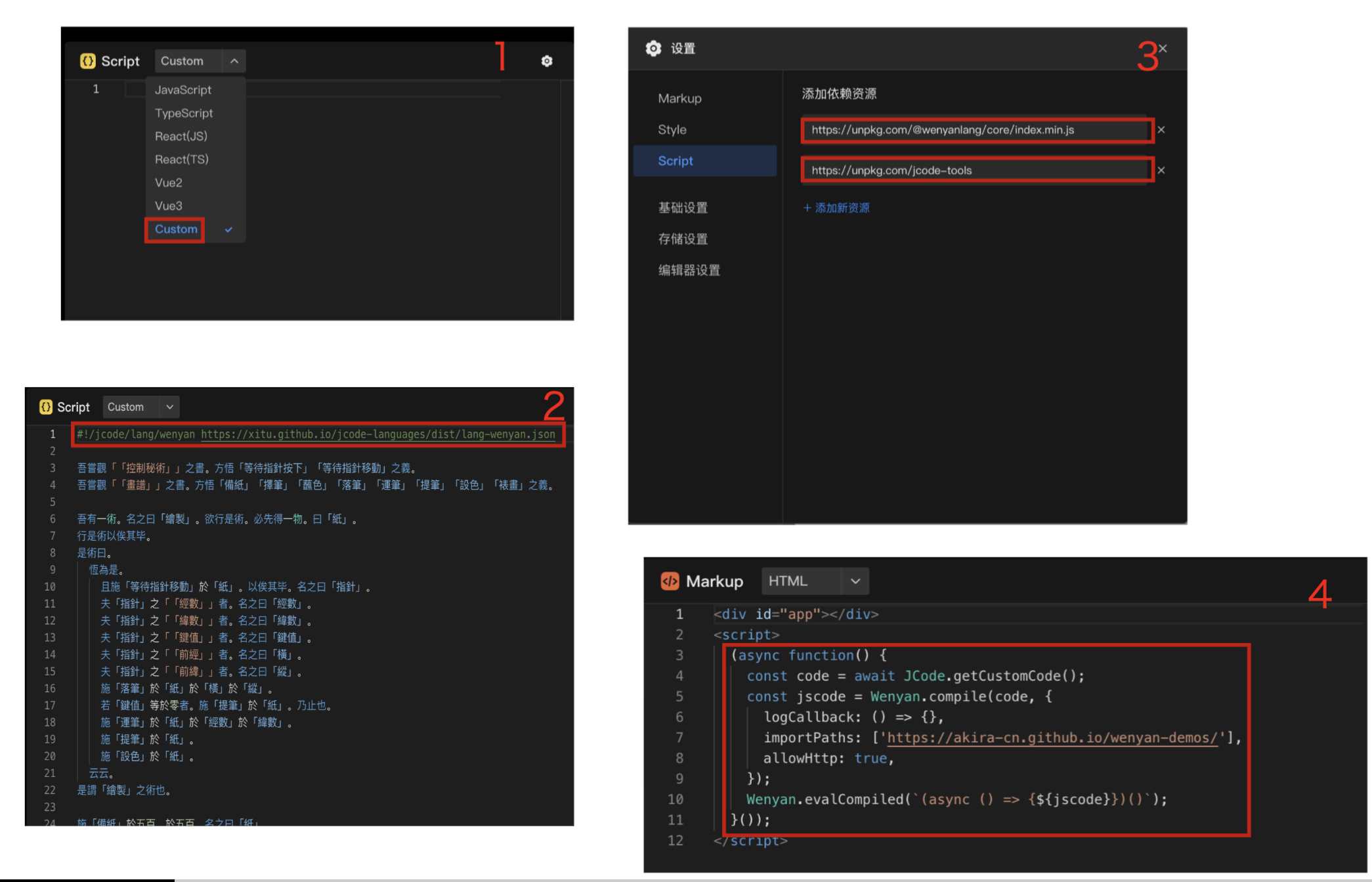The image size is (1372, 882).
Task: Remove the wenyanlang core resource URL
Action: (1161, 130)
